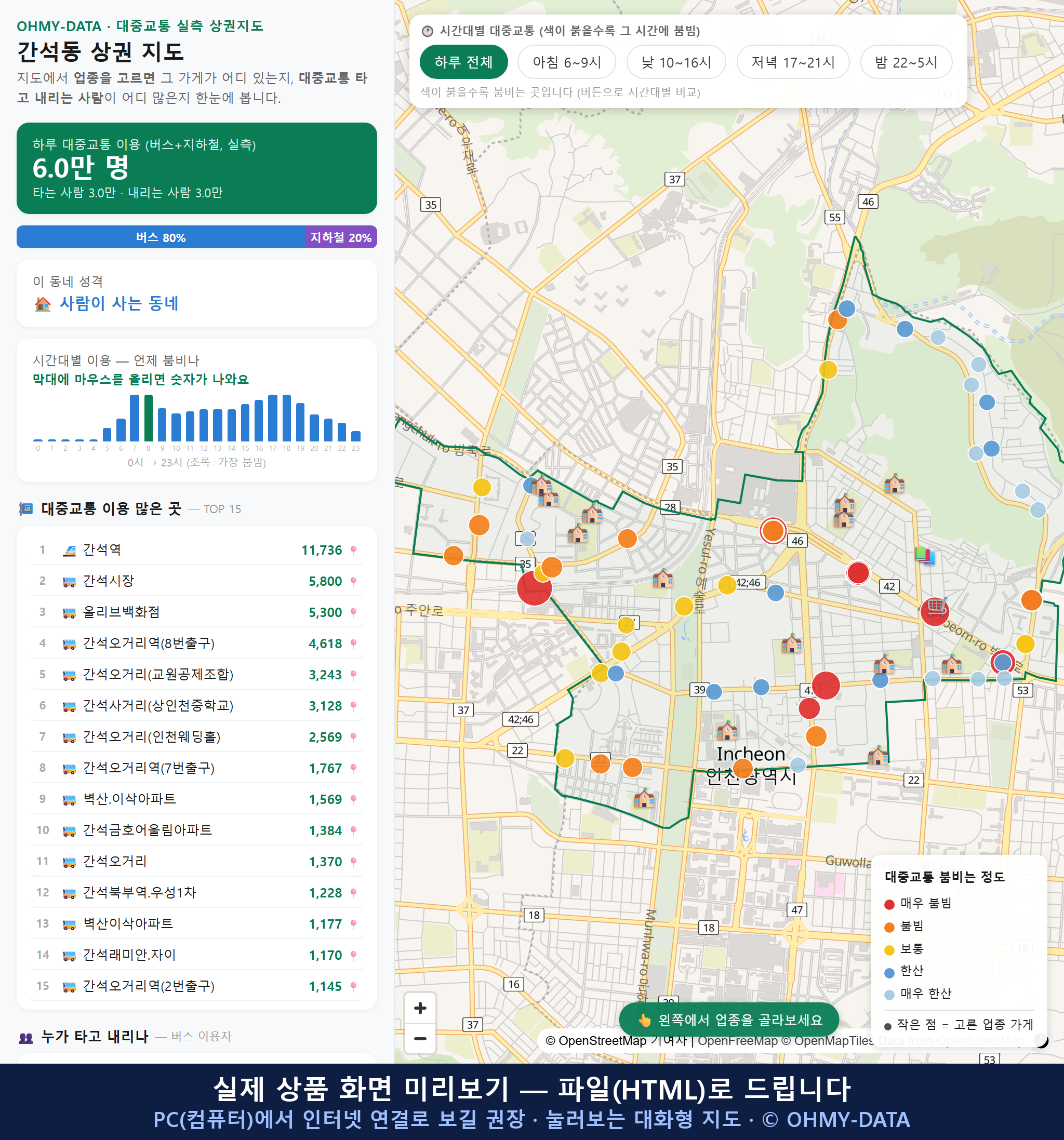Click the pin icon for 간석오거리역(8번출구)
Screen dimensions: 1064x1140
pos(353,643)
